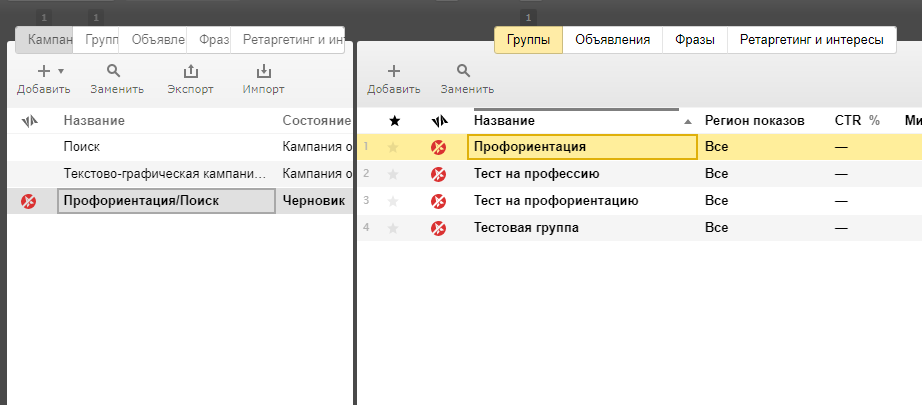Viewport: 922px width, 405px height.
Task: Click the status icon column header in campaigns table
Action: [x=29, y=121]
